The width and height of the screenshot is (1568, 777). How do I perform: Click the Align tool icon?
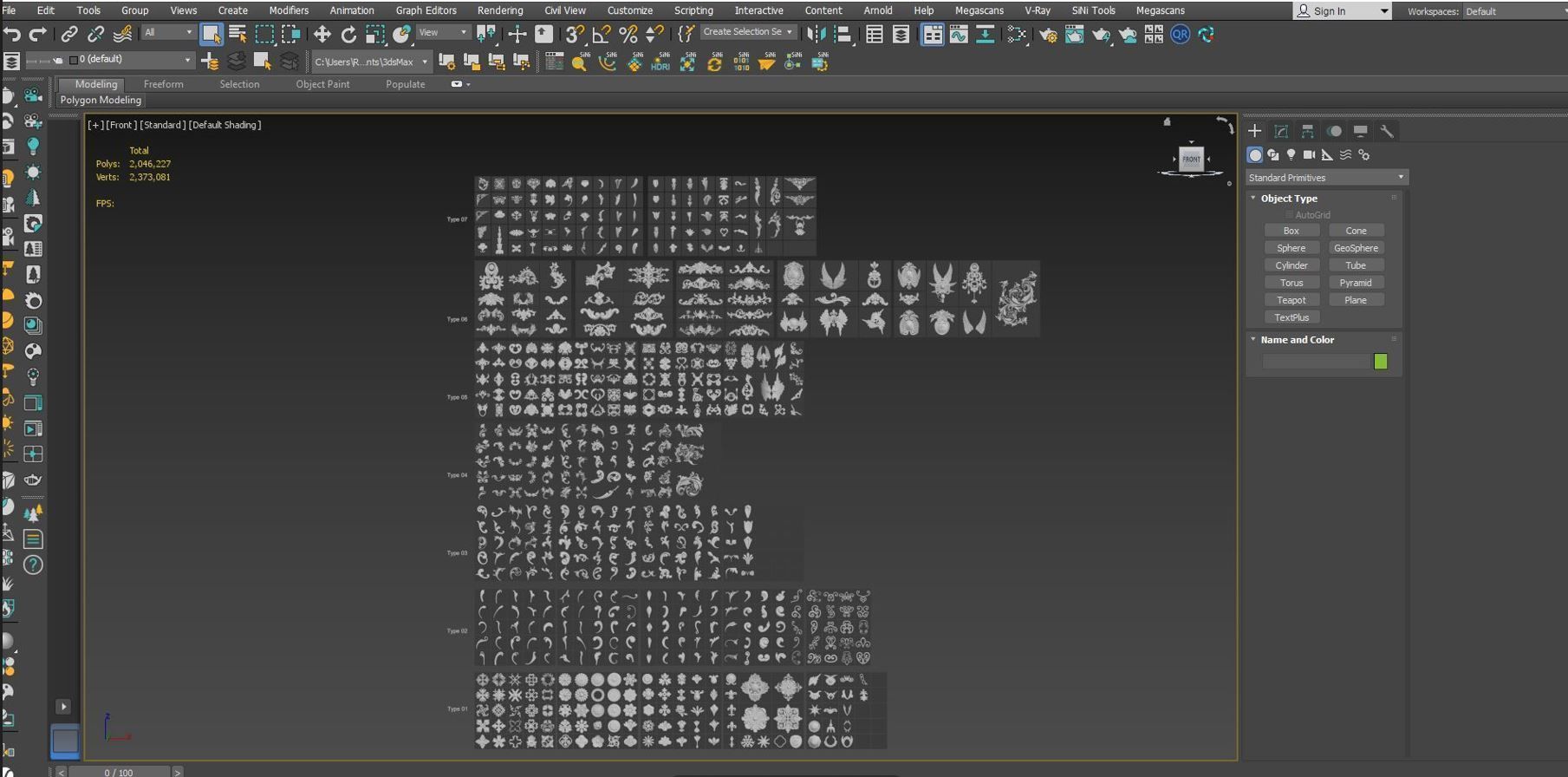click(x=842, y=34)
